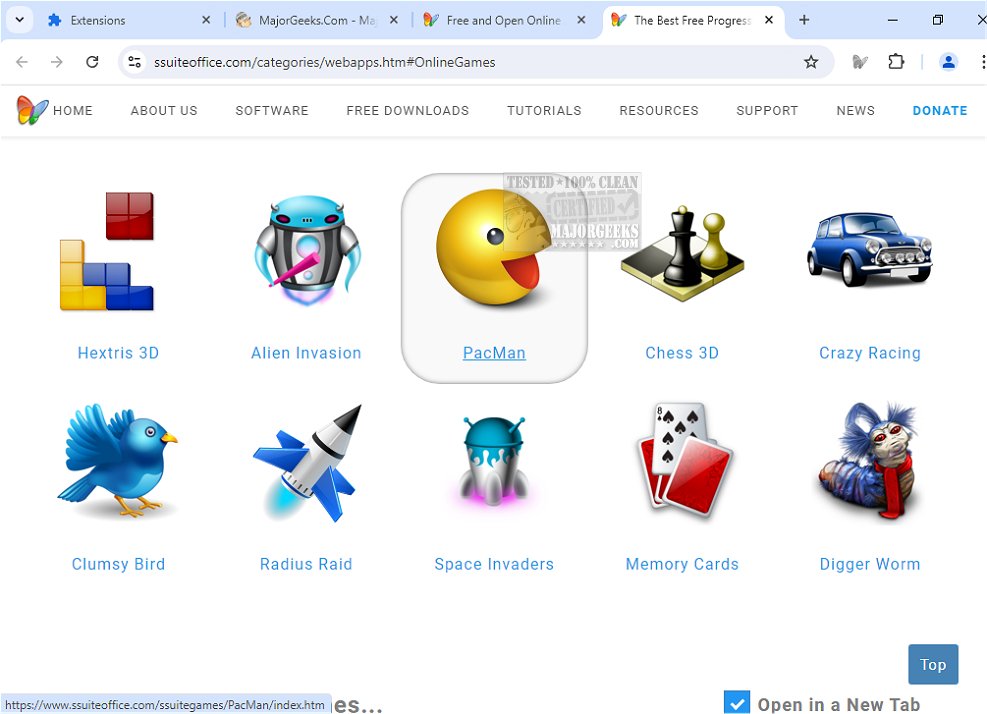Open the TUTORIALS menu item
987x714 pixels.
click(x=544, y=110)
